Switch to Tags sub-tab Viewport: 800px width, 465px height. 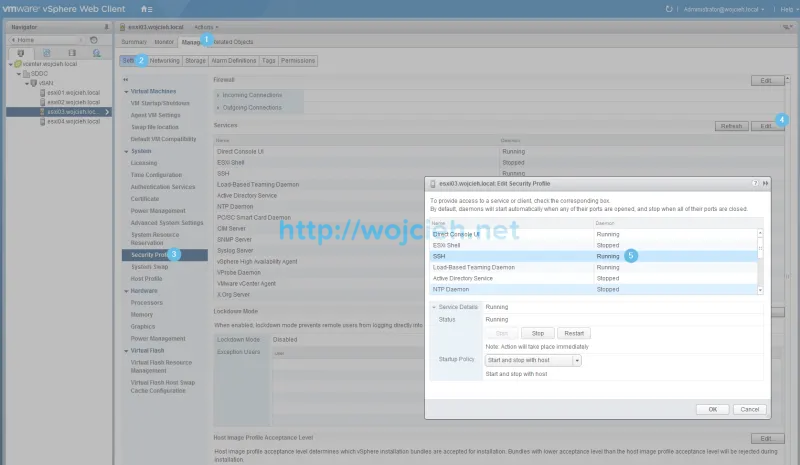[x=268, y=61]
